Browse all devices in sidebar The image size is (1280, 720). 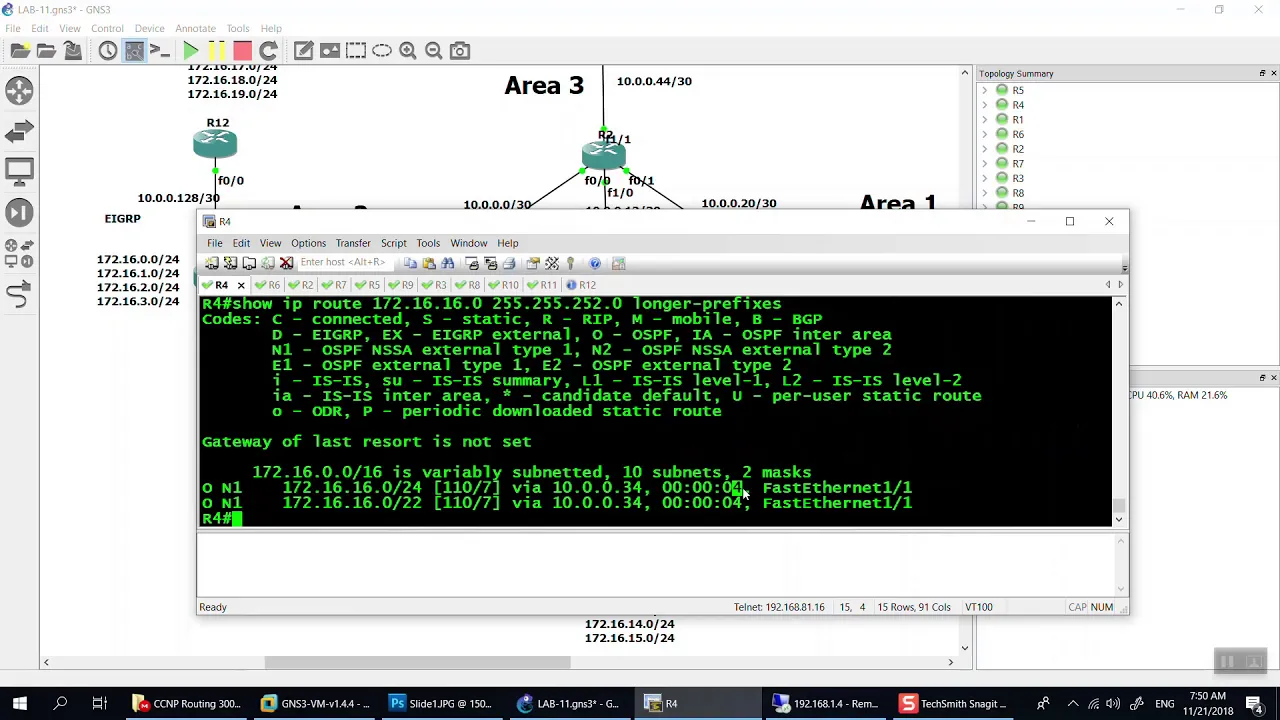pyautogui.click(x=19, y=252)
